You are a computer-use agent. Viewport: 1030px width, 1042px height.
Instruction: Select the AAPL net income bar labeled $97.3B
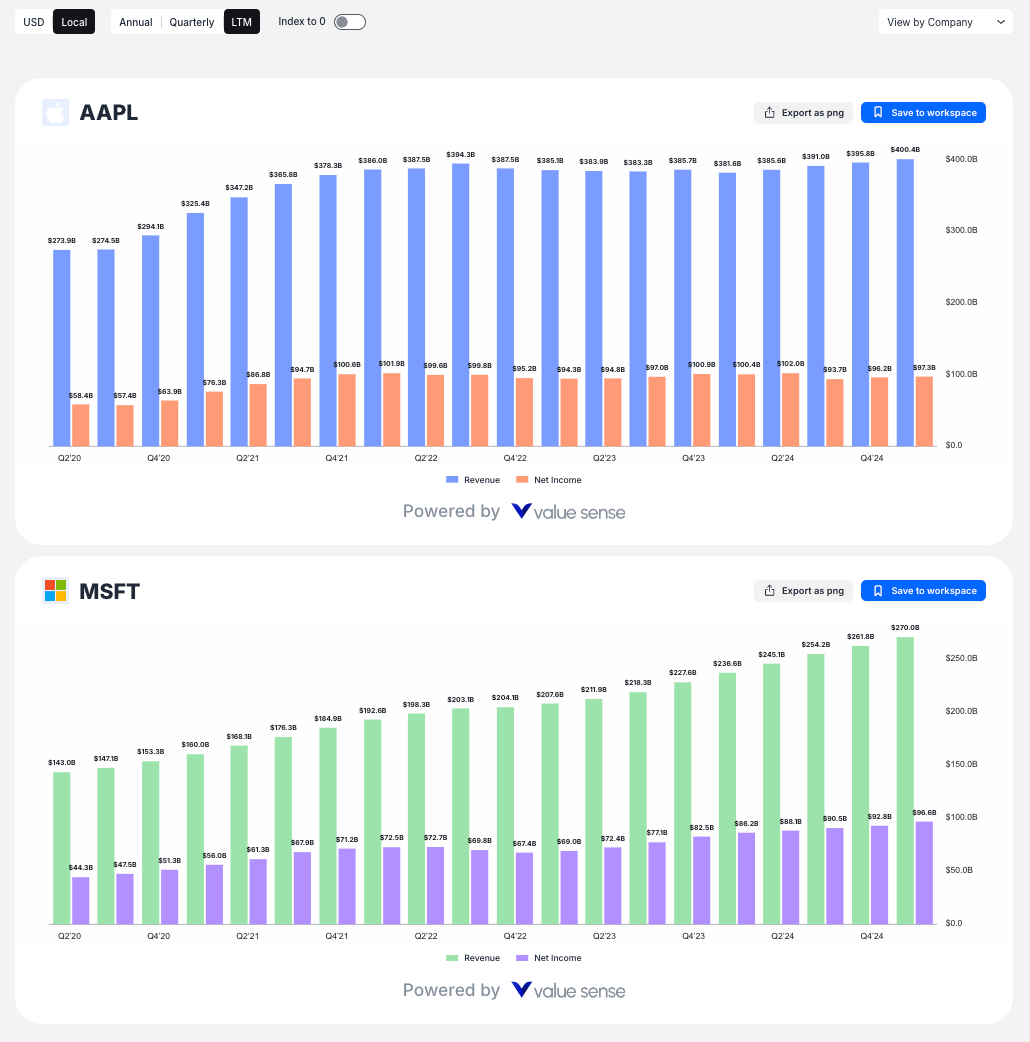[x=924, y=411]
